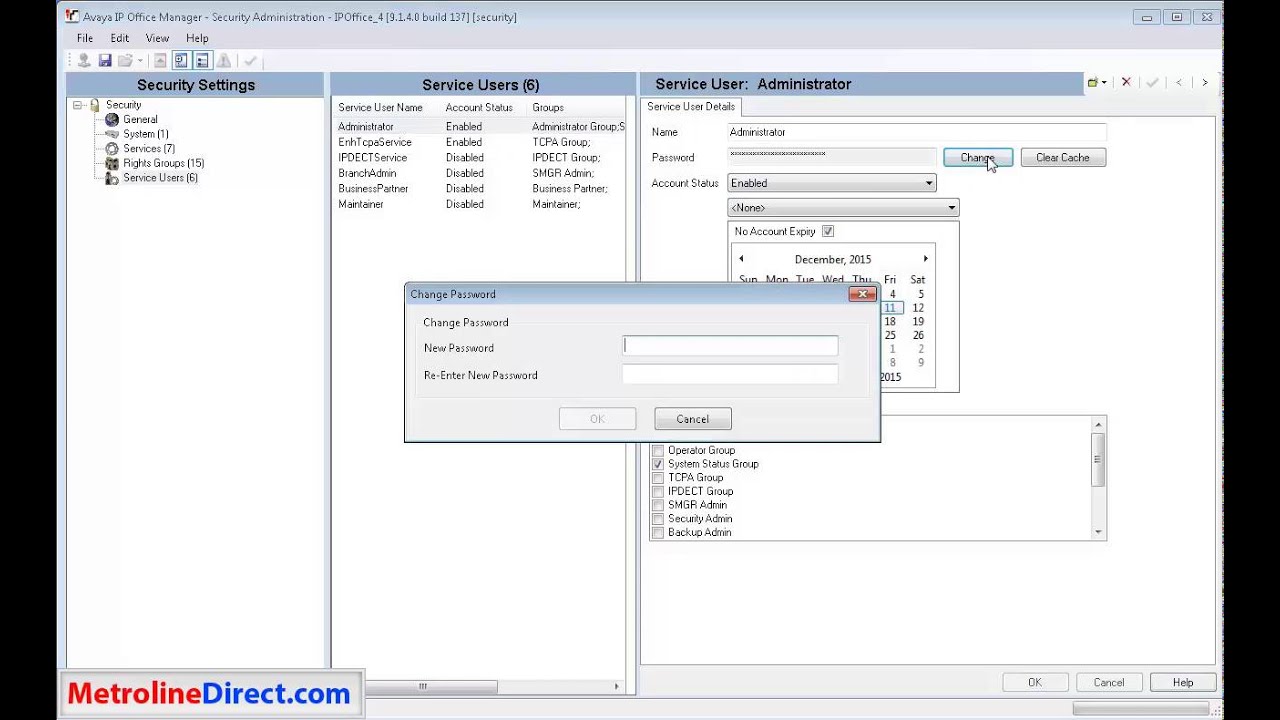Click the get security settings toolbar icon

[84, 61]
